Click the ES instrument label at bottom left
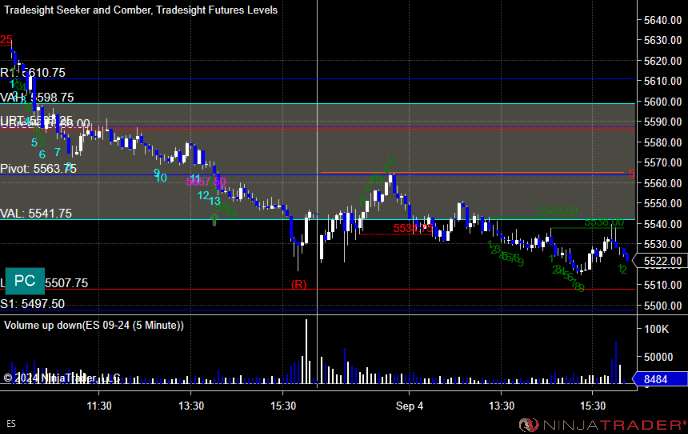 click(x=11, y=423)
